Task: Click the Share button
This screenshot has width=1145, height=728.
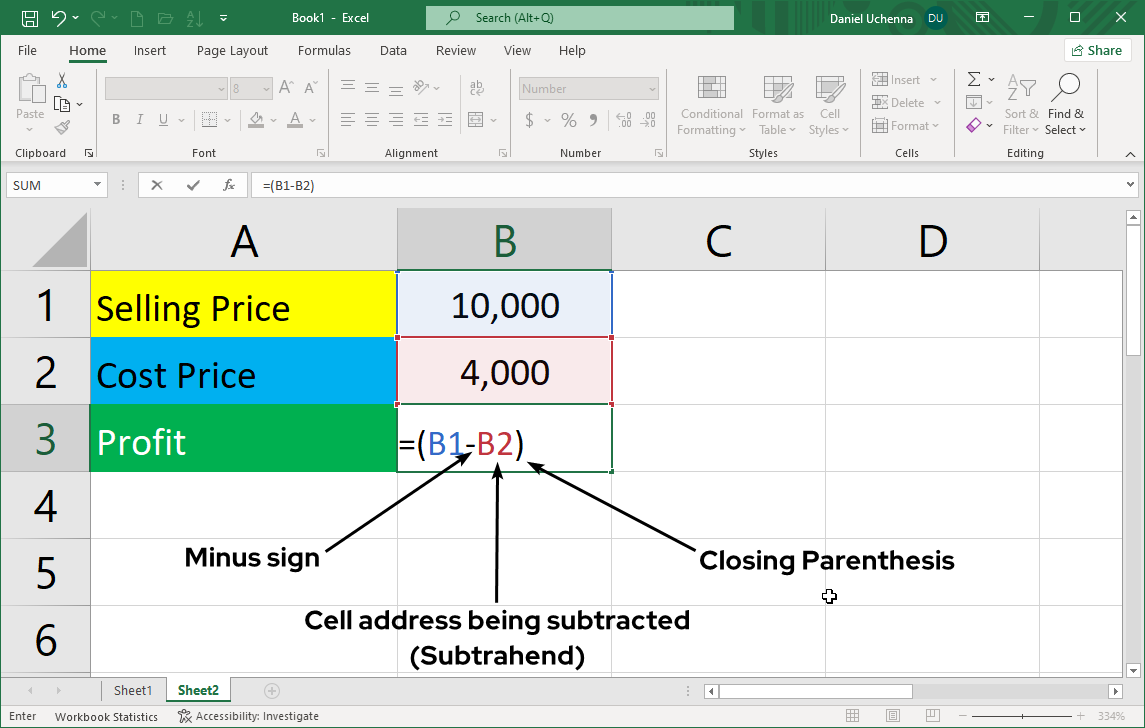Action: click(x=1097, y=50)
